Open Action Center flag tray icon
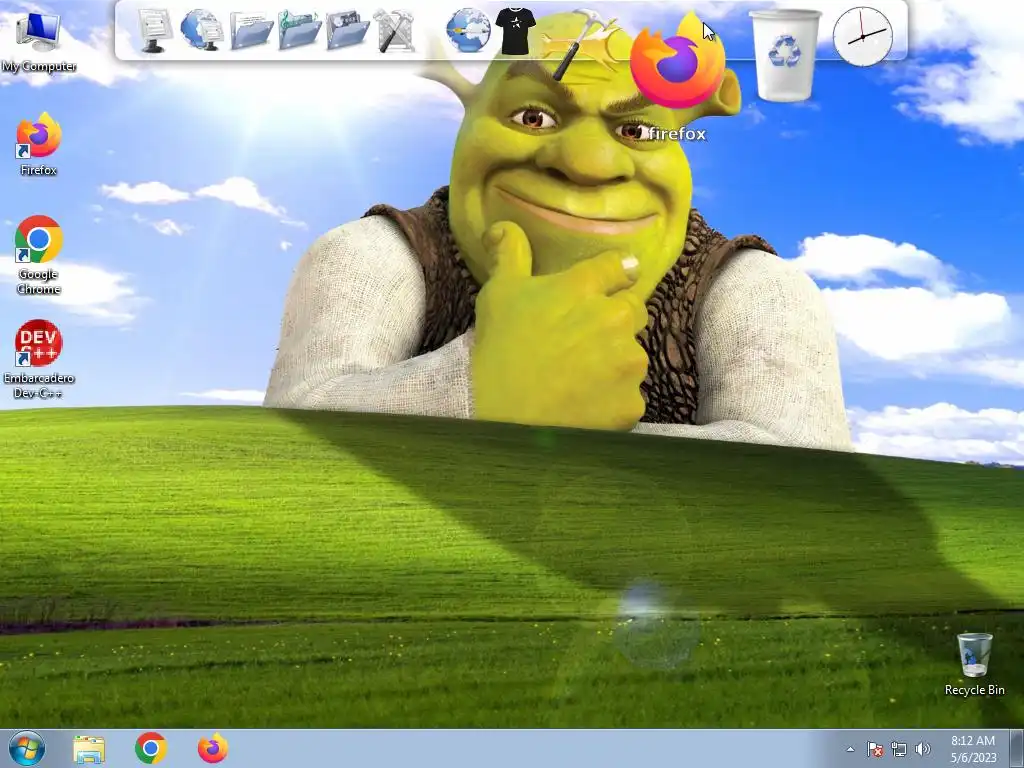The height and width of the screenshot is (768, 1024). [874, 749]
